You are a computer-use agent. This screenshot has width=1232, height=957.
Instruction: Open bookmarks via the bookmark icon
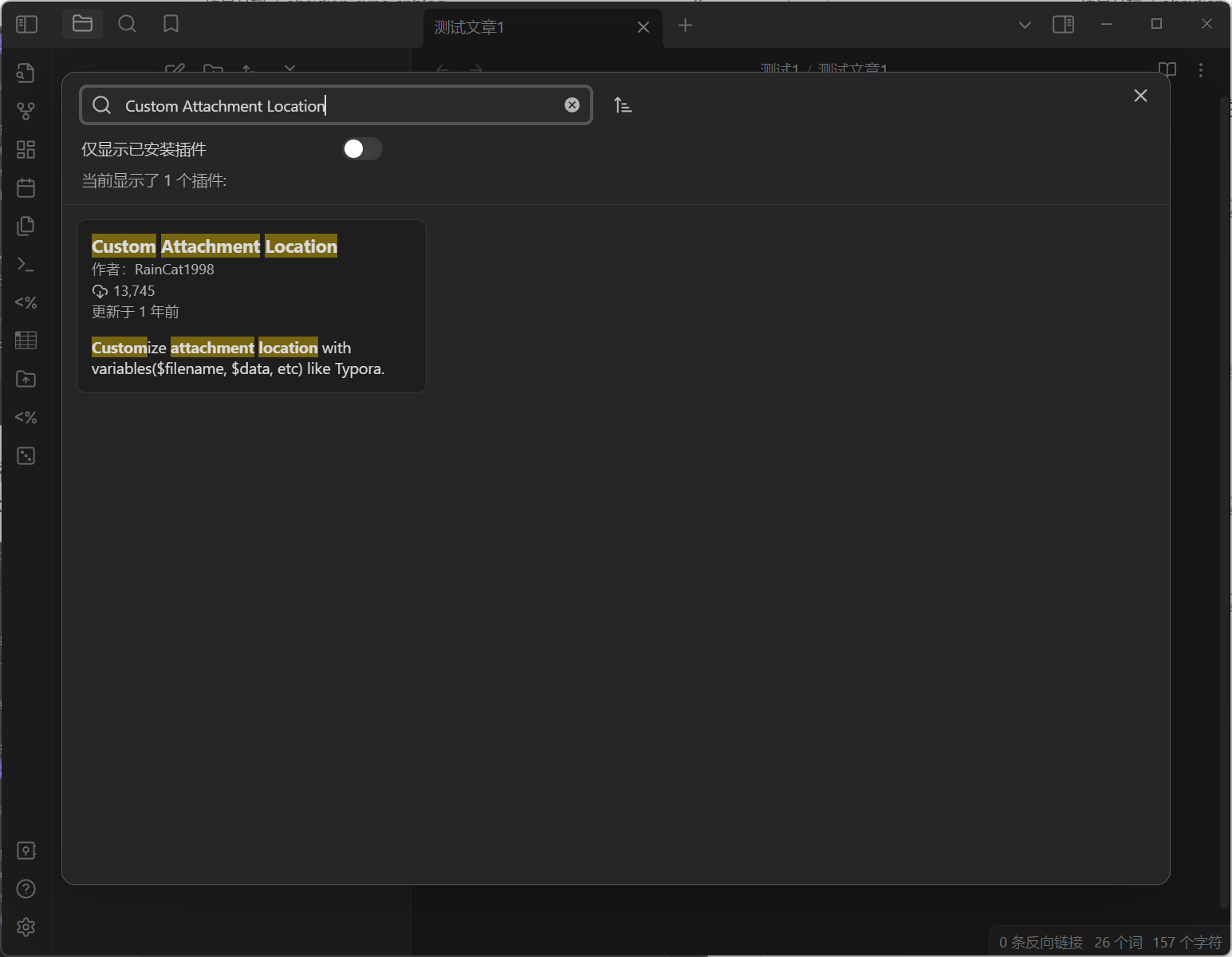point(171,24)
